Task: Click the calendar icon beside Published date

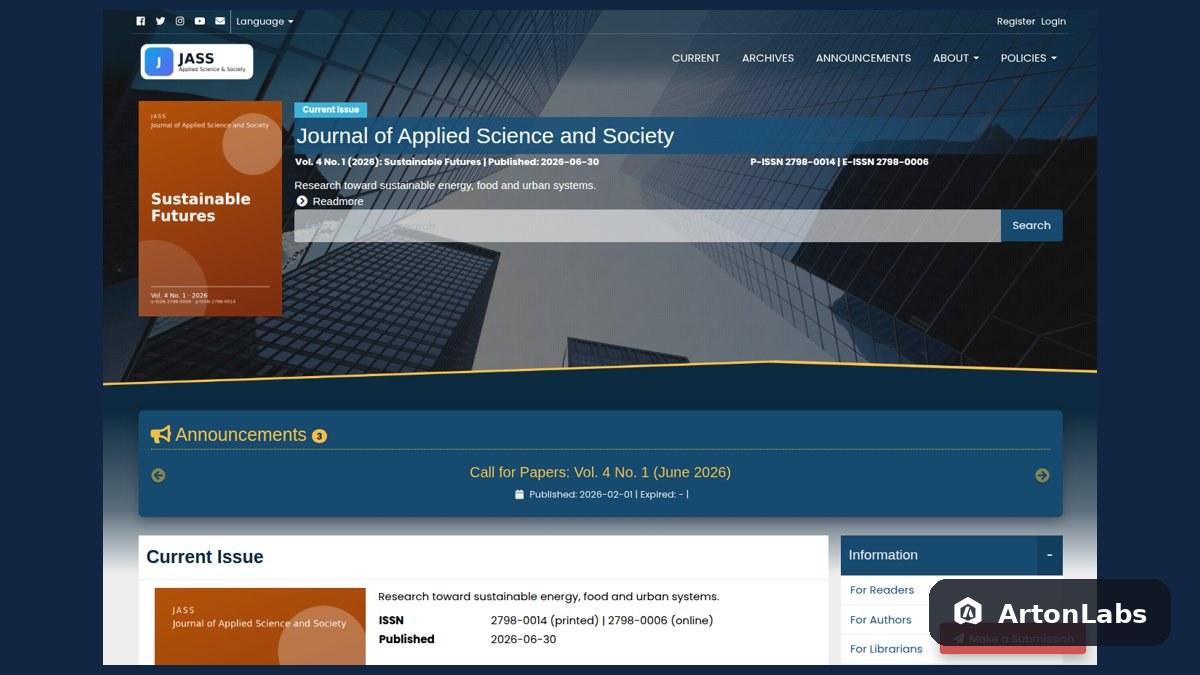Action: [519, 494]
